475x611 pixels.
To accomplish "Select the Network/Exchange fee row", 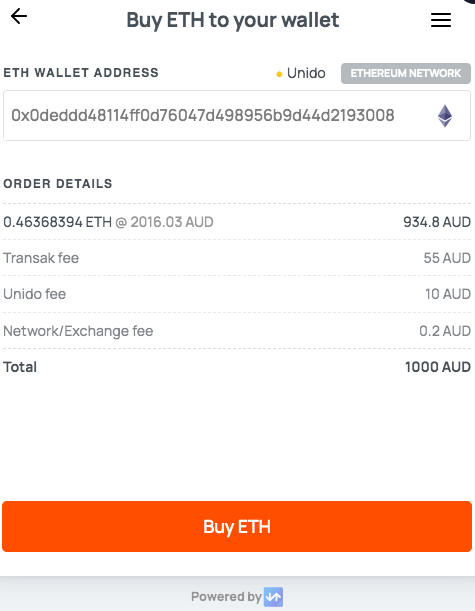I will tap(237, 331).
